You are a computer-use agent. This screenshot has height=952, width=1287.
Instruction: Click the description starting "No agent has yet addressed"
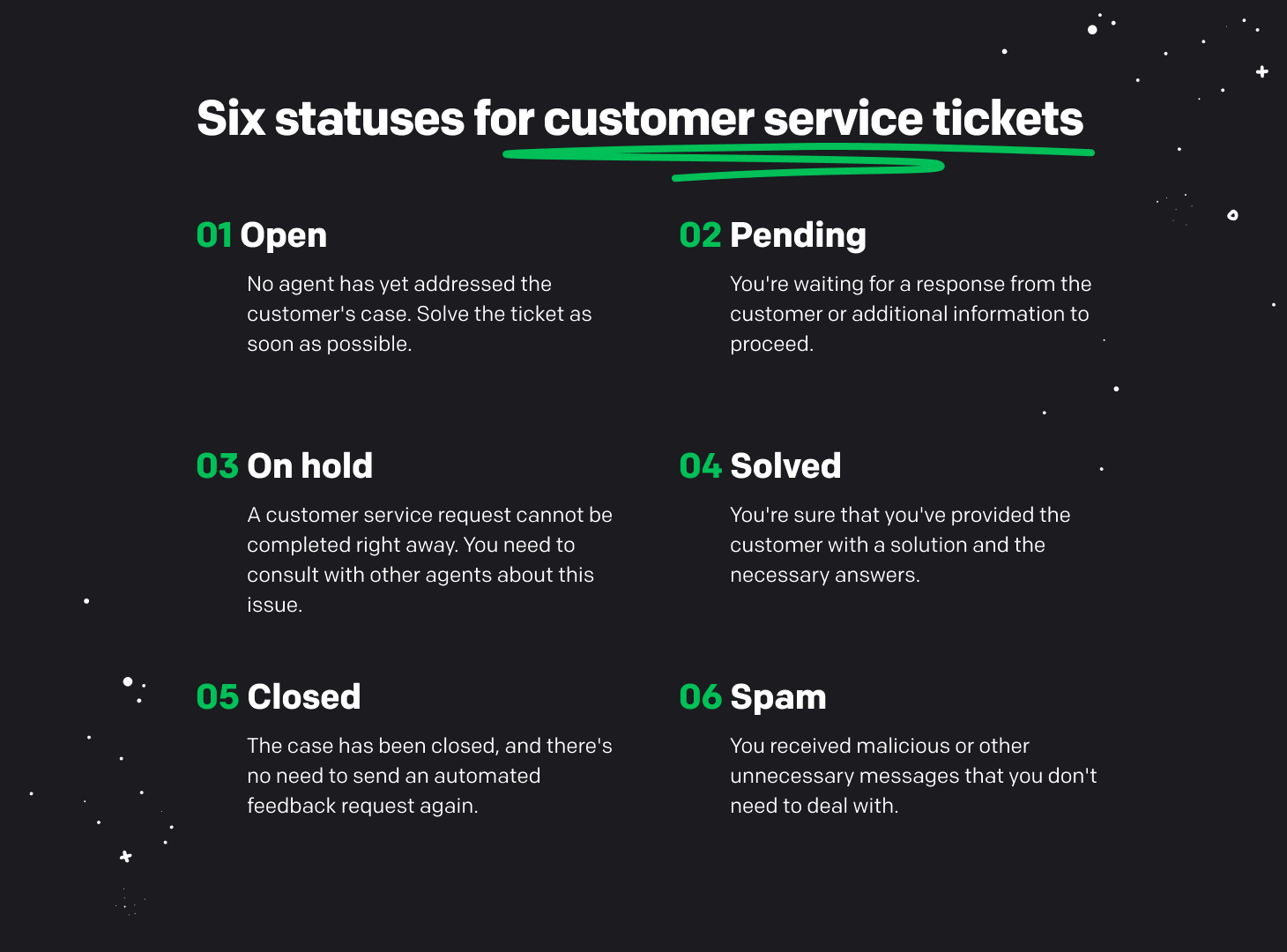click(x=419, y=314)
